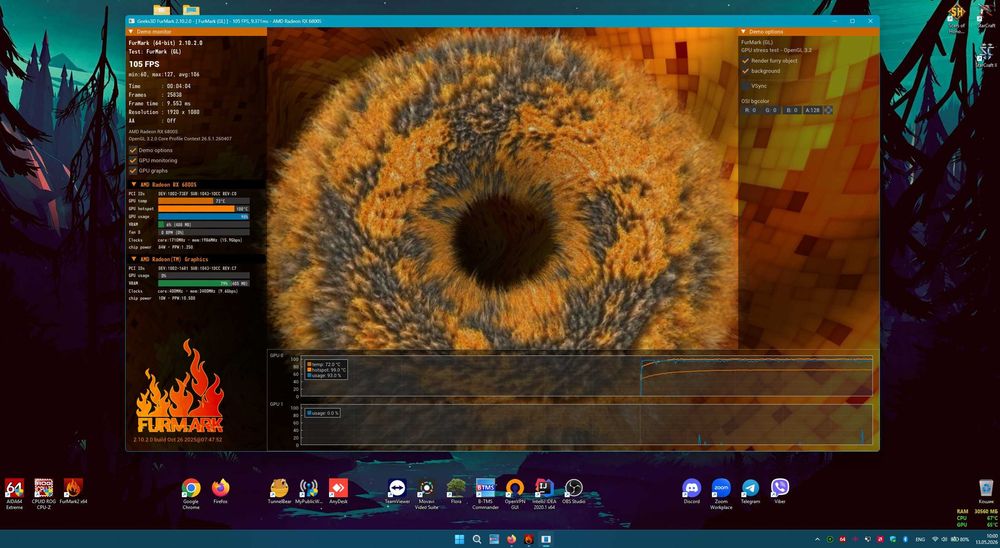Click green VRAM bar under Radeon(TM) Graphics
1000x548 pixels.
click(203, 283)
